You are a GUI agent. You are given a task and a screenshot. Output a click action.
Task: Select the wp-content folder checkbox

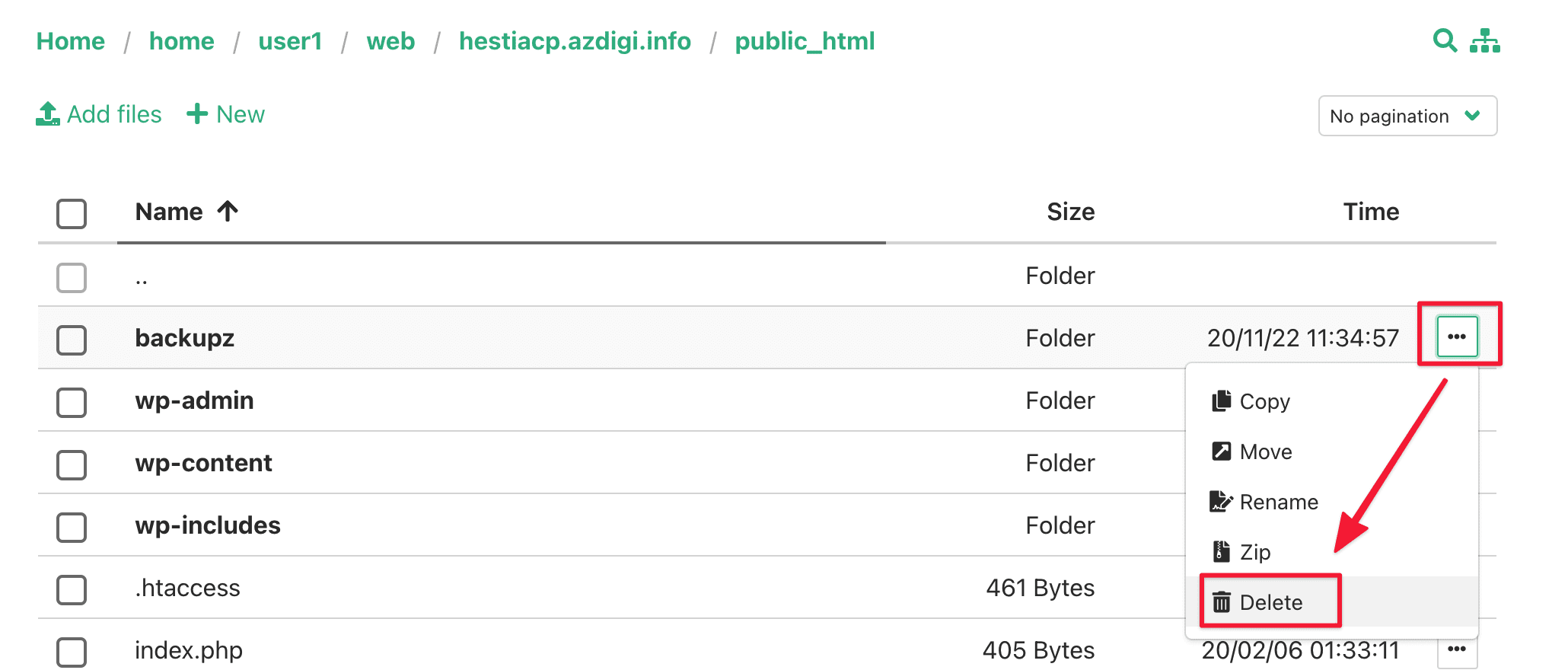tap(72, 464)
